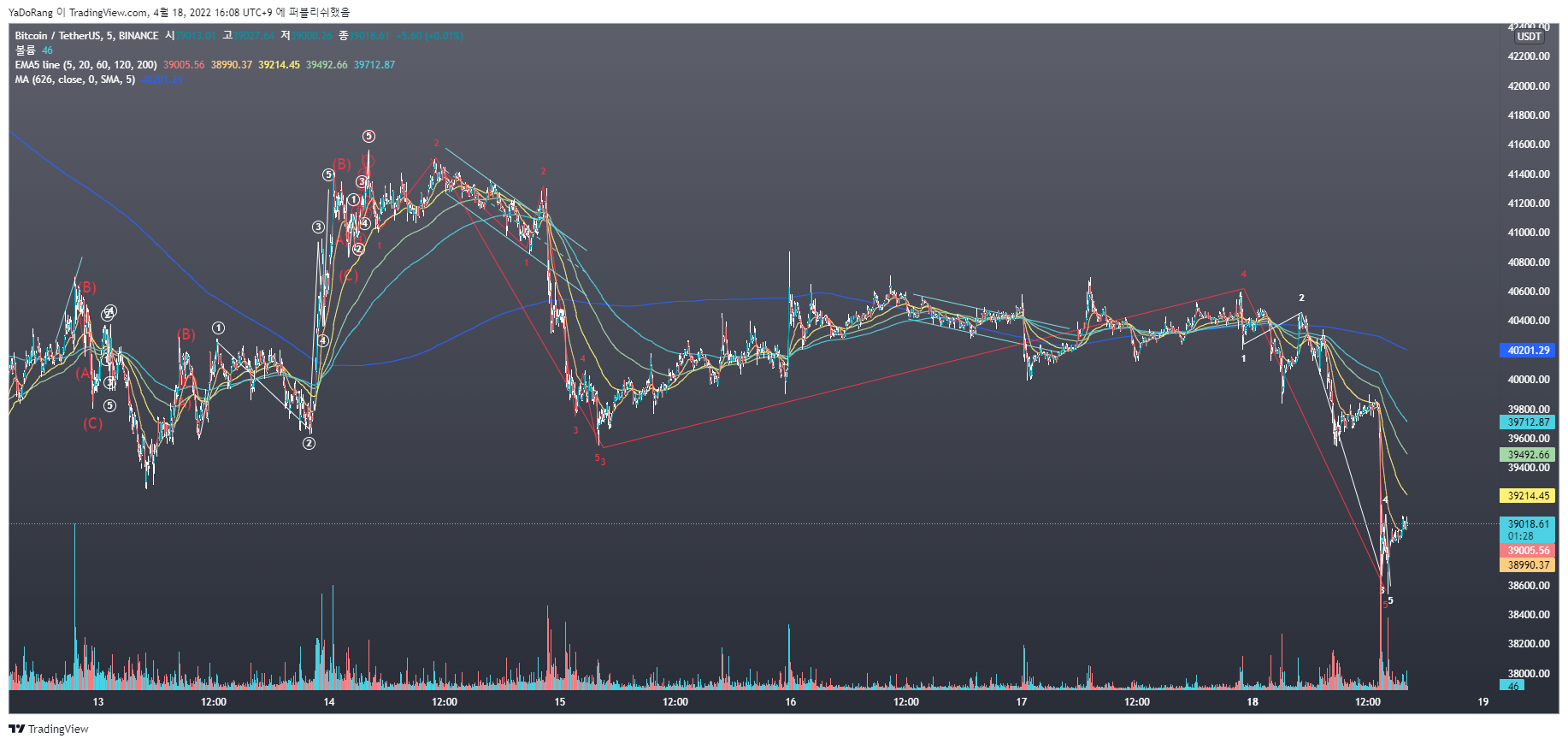Click the 41000.00 price axis label
Screen dimensions: 1568x744
pyautogui.click(x=1529, y=233)
